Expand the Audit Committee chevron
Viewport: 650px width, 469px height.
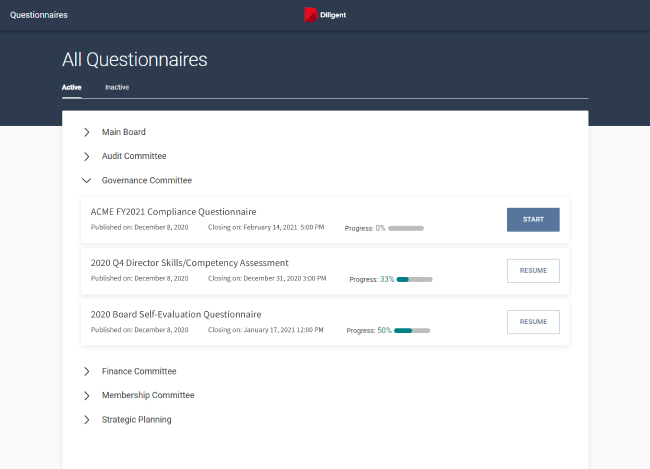pos(87,156)
